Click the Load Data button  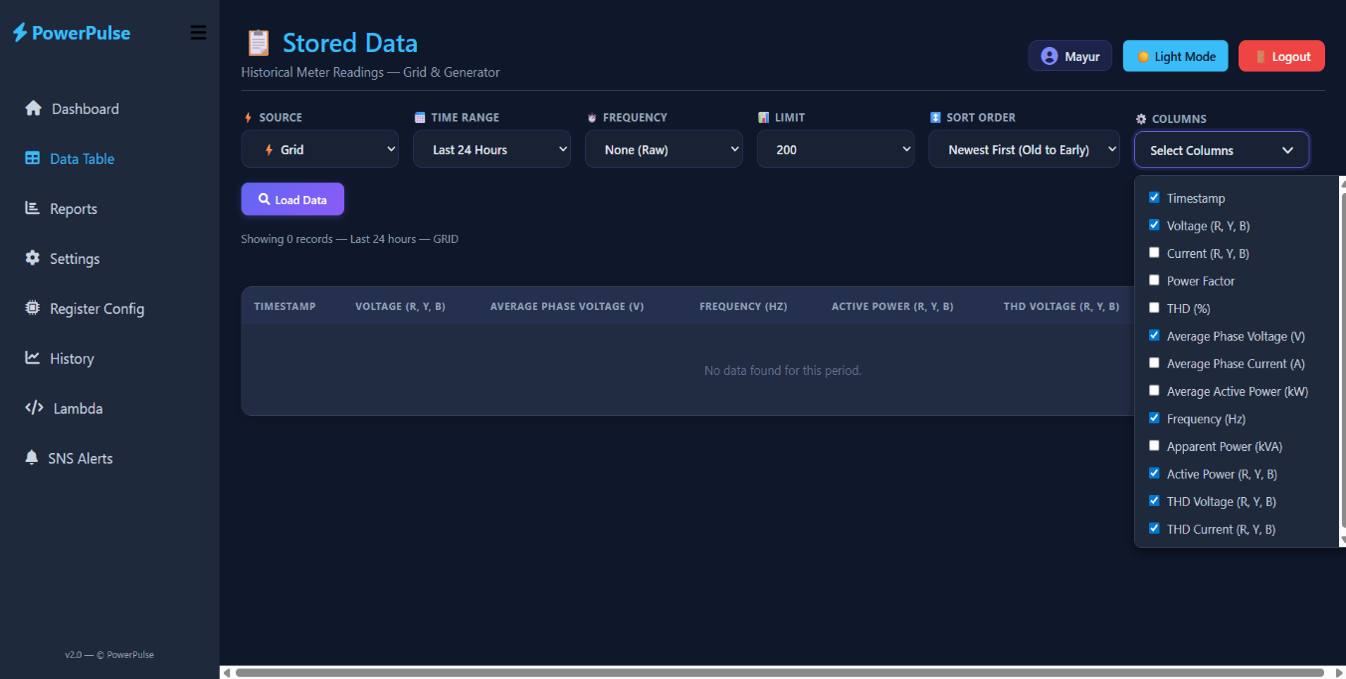click(292, 199)
